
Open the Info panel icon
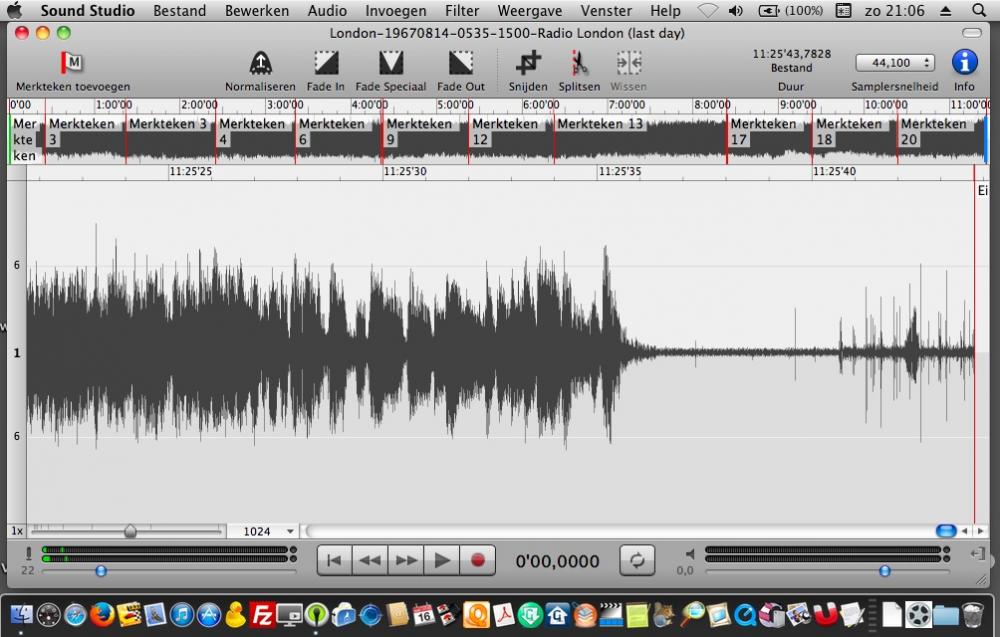(x=964, y=63)
